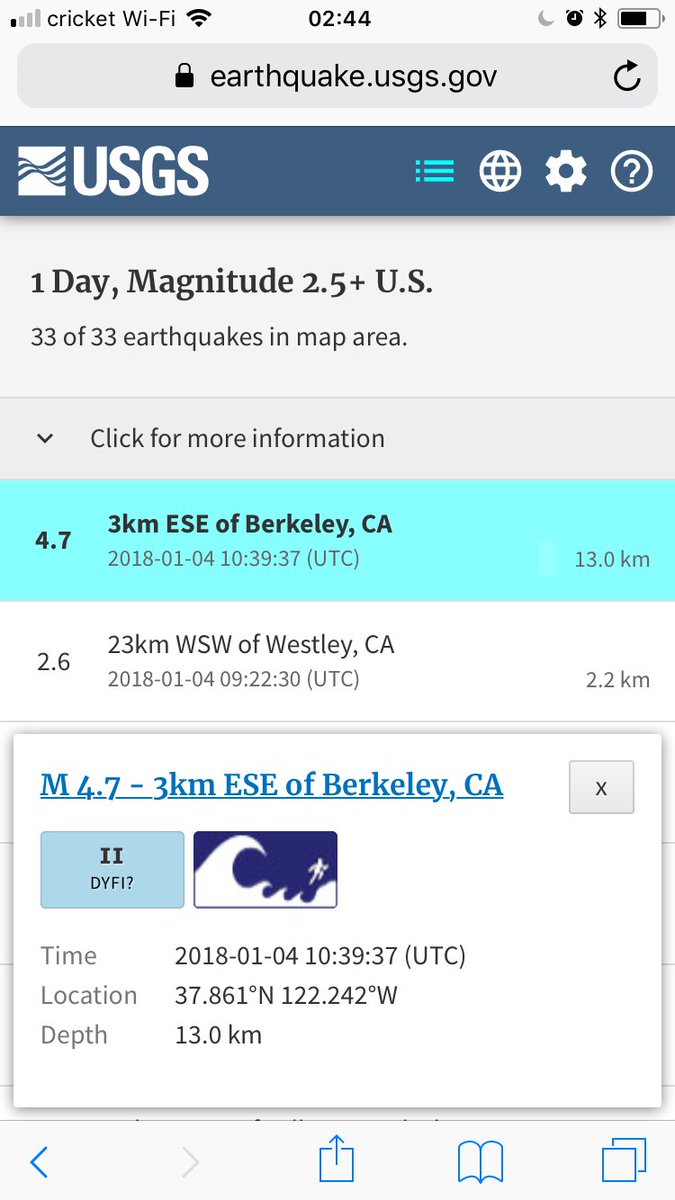Expand Click for more information
Viewport: 675px width, 1200px height.
click(x=237, y=438)
